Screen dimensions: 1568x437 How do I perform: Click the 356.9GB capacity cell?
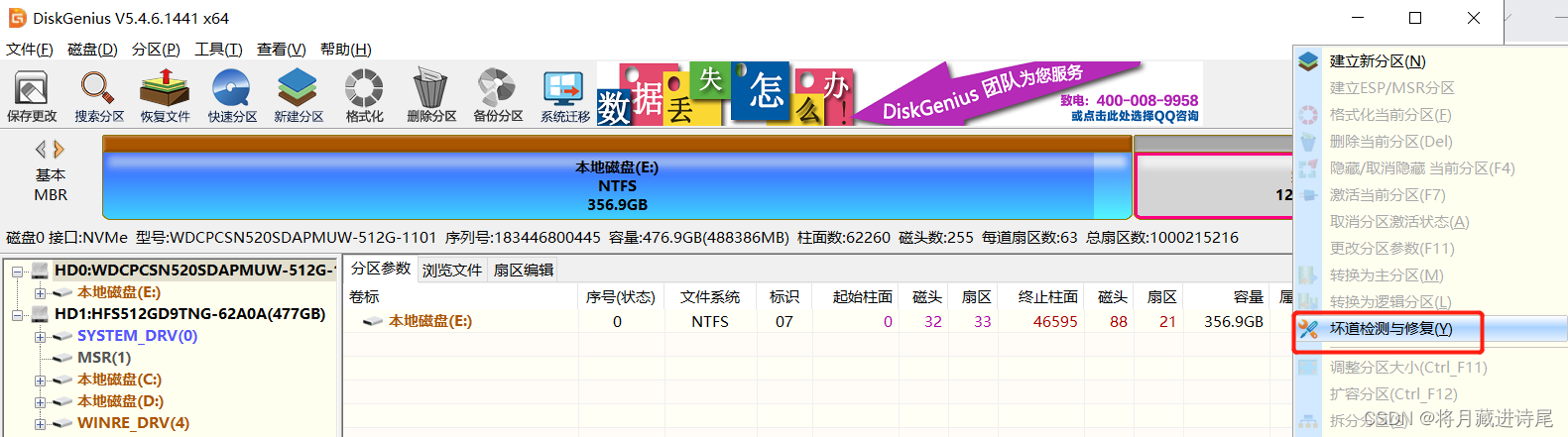(1234, 321)
